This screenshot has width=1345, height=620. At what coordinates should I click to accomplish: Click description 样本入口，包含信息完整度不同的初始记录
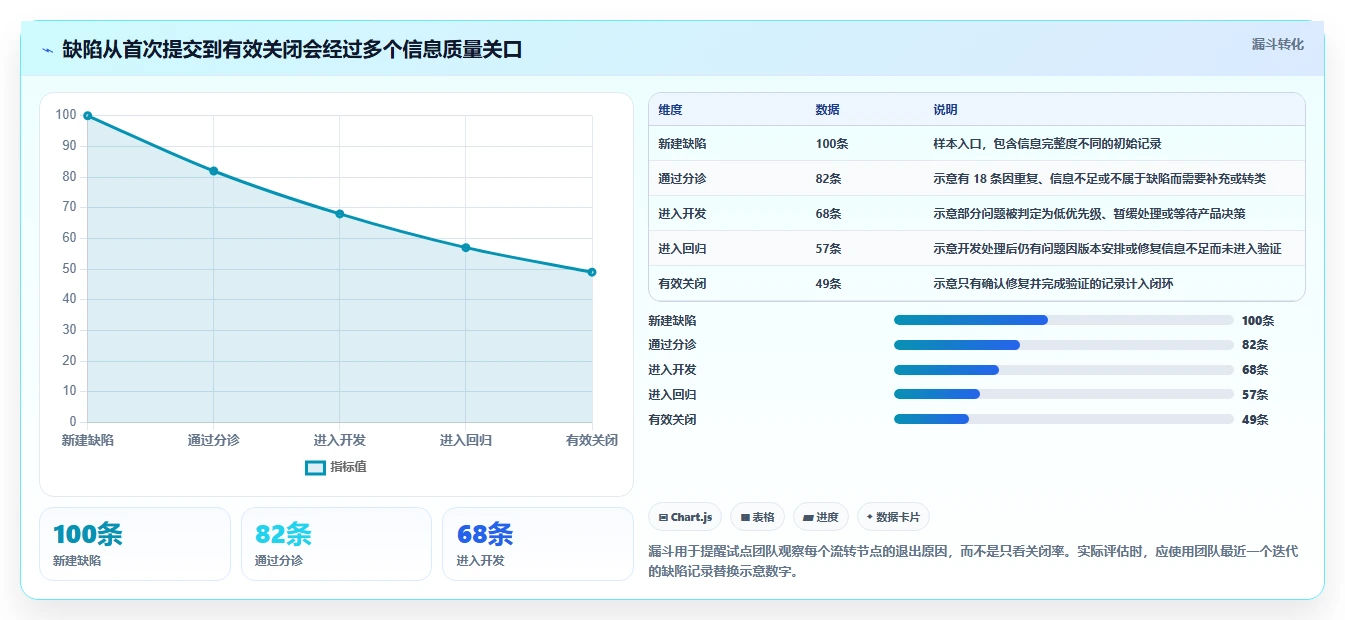[1047, 144]
